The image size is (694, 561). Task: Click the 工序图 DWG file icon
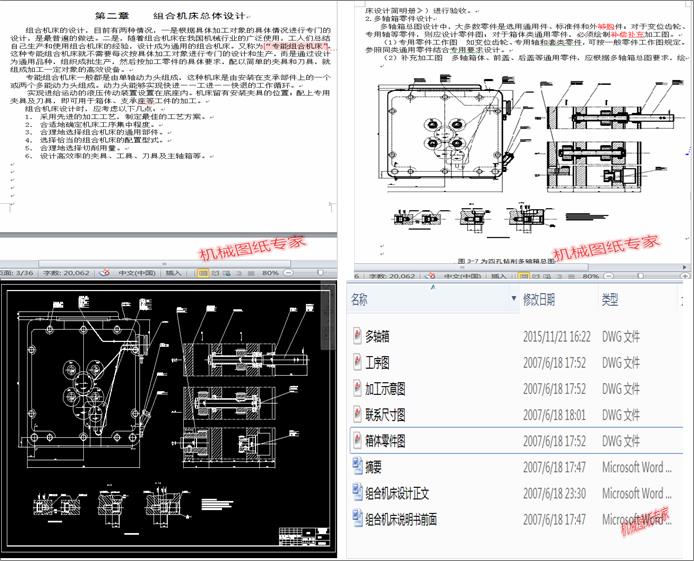click(x=357, y=363)
